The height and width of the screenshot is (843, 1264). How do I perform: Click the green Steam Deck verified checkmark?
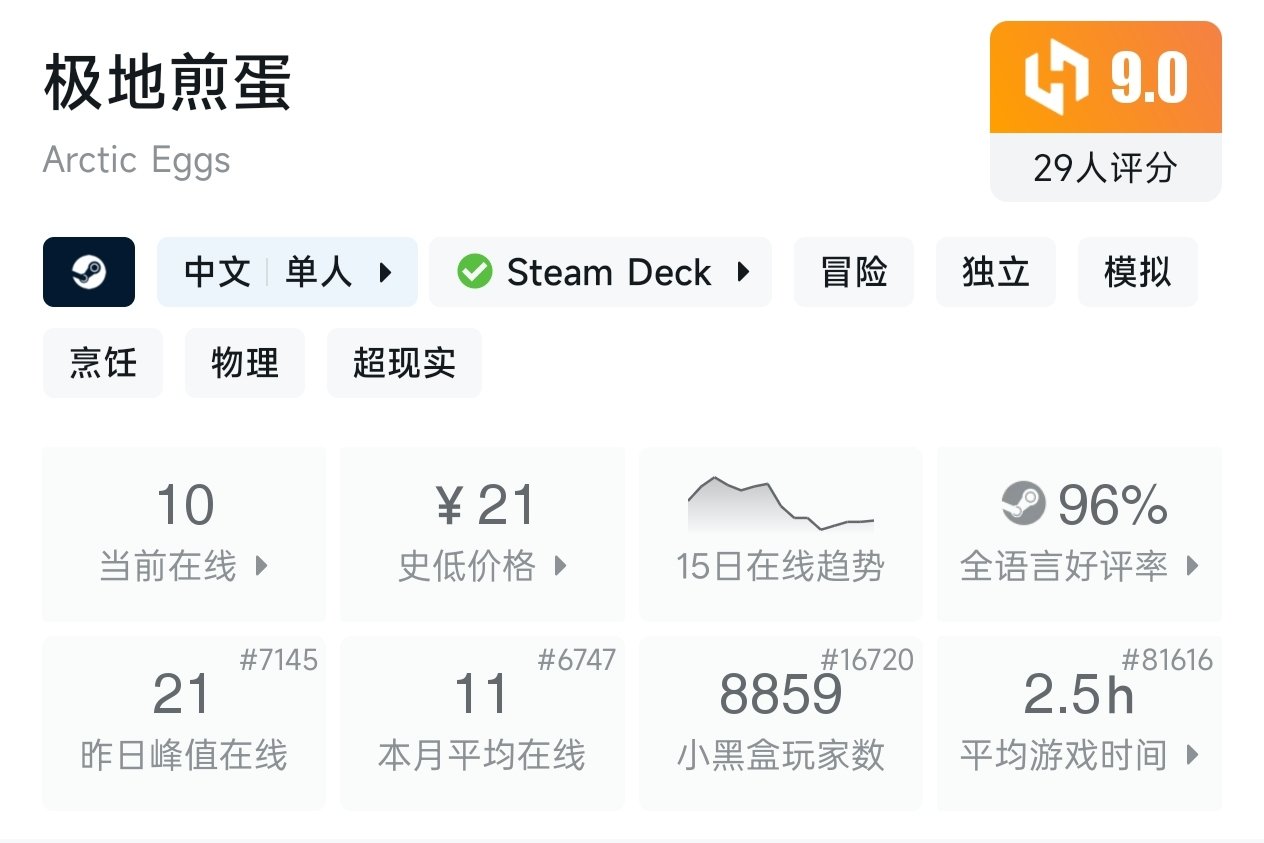pos(474,272)
